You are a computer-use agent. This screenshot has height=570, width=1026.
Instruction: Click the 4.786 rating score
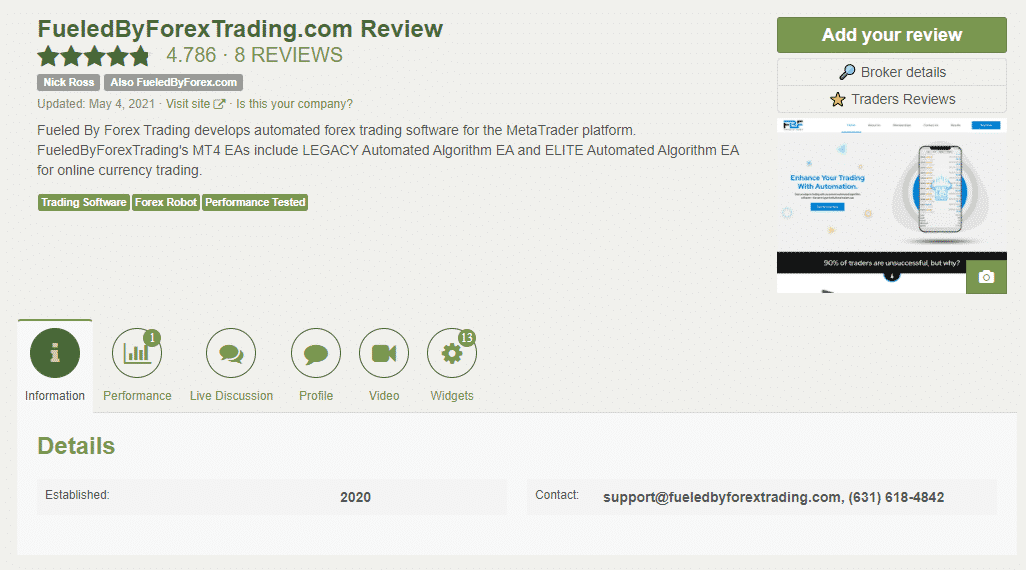[x=191, y=55]
